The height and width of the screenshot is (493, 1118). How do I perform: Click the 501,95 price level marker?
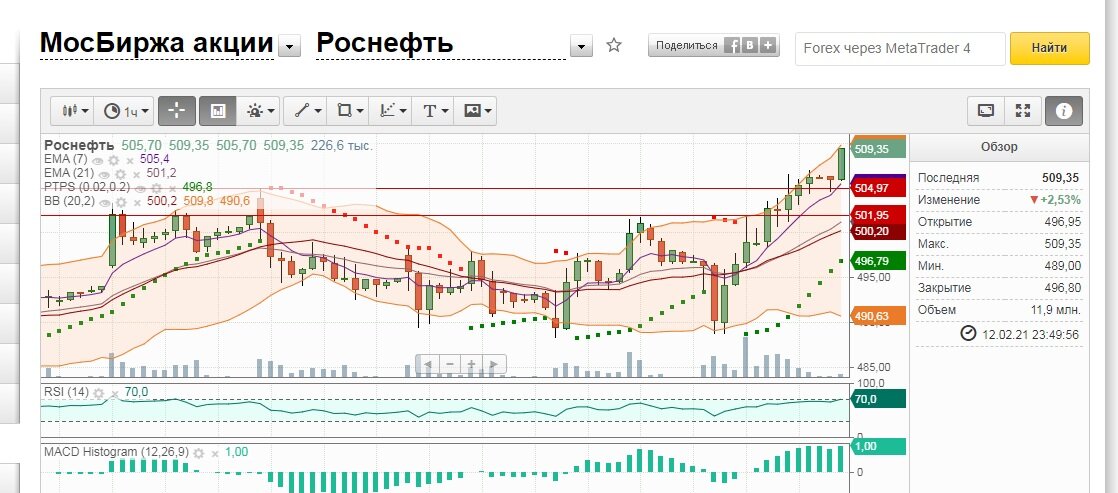click(878, 215)
